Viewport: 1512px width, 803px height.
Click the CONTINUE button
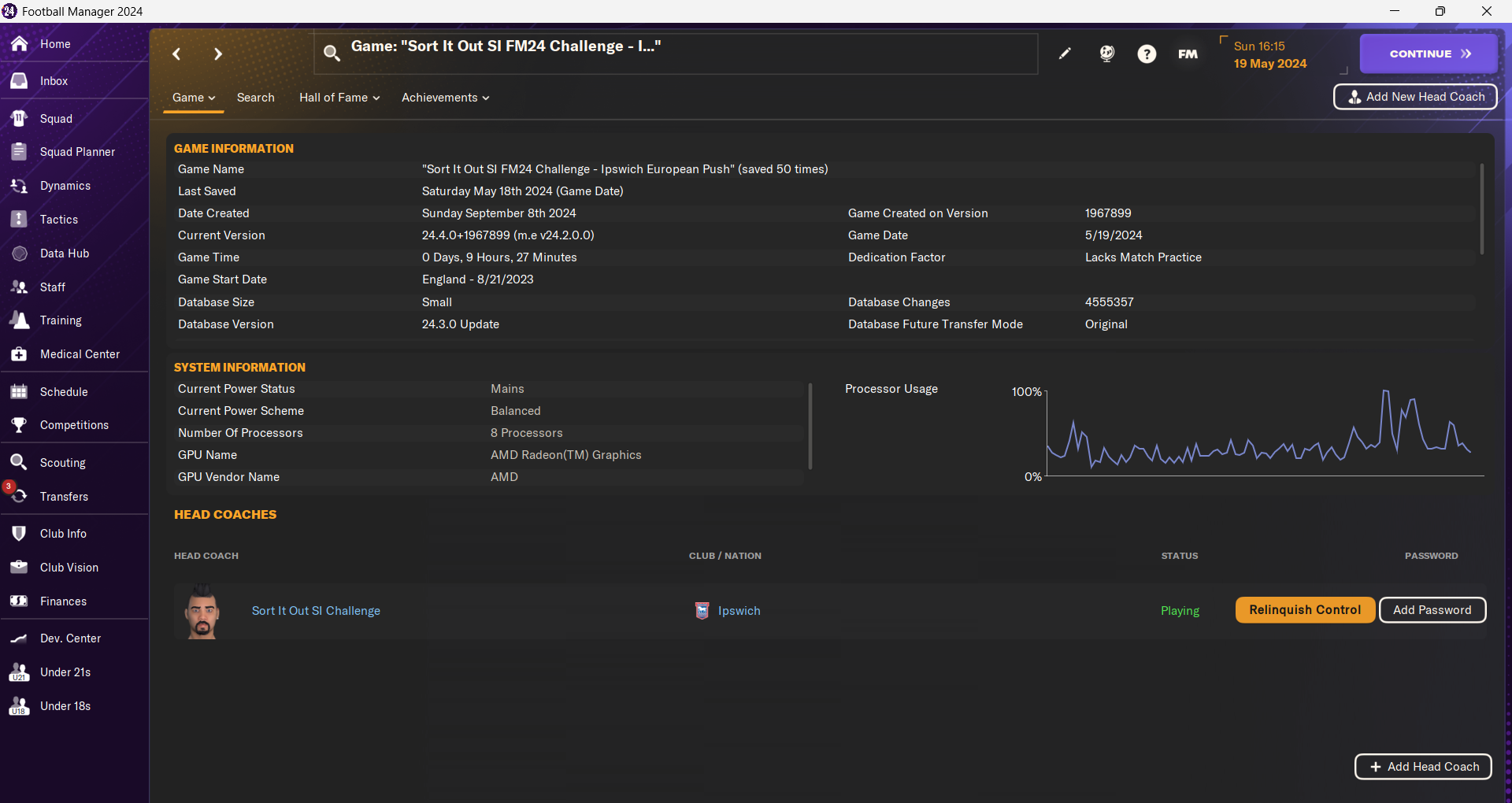pos(1429,54)
